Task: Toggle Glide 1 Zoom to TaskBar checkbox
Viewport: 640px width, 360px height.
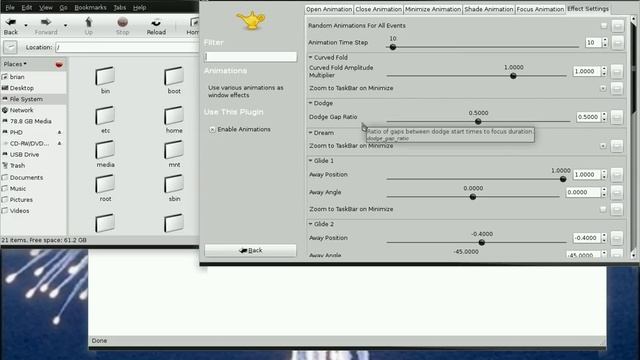Action: (x=603, y=209)
